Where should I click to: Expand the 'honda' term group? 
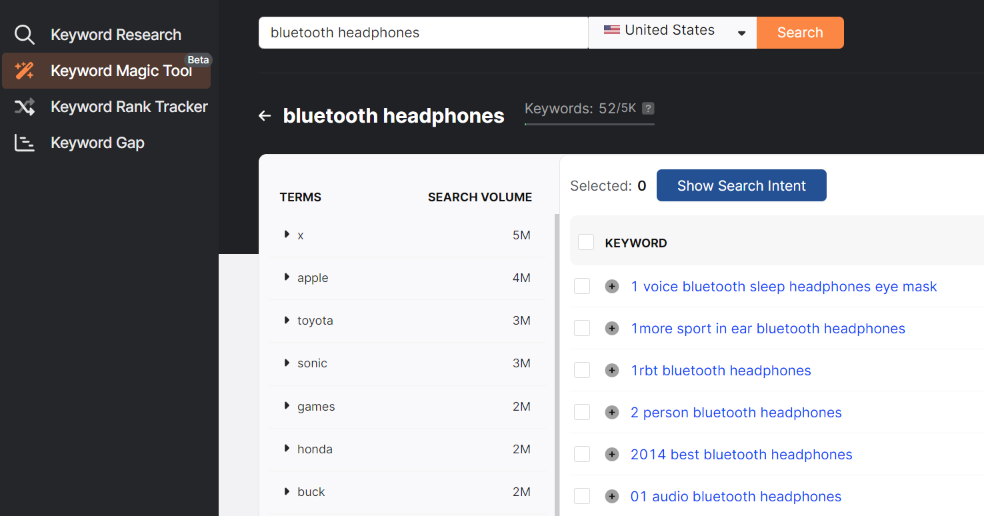287,449
